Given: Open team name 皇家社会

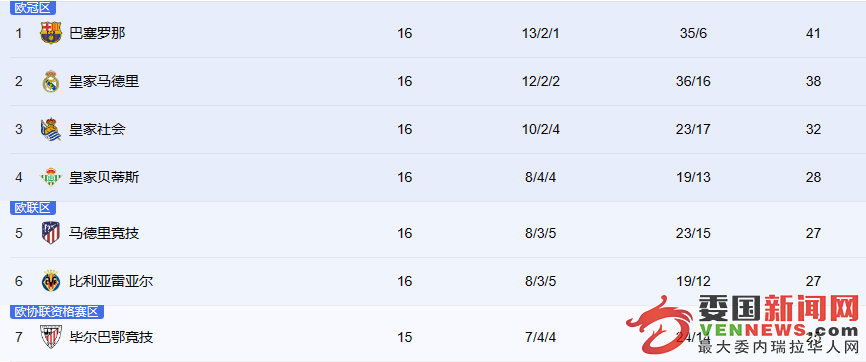Looking at the screenshot, I should click(x=97, y=129).
